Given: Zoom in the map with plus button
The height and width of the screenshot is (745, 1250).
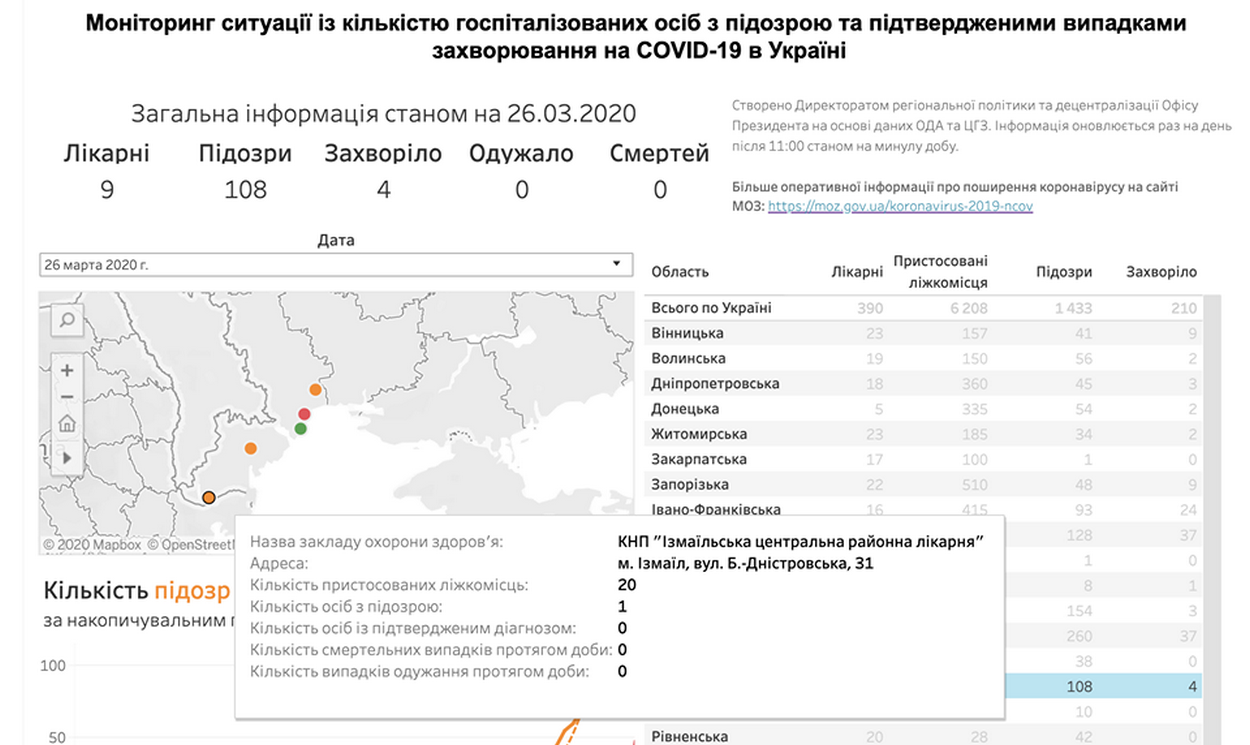Looking at the screenshot, I should point(67,370).
